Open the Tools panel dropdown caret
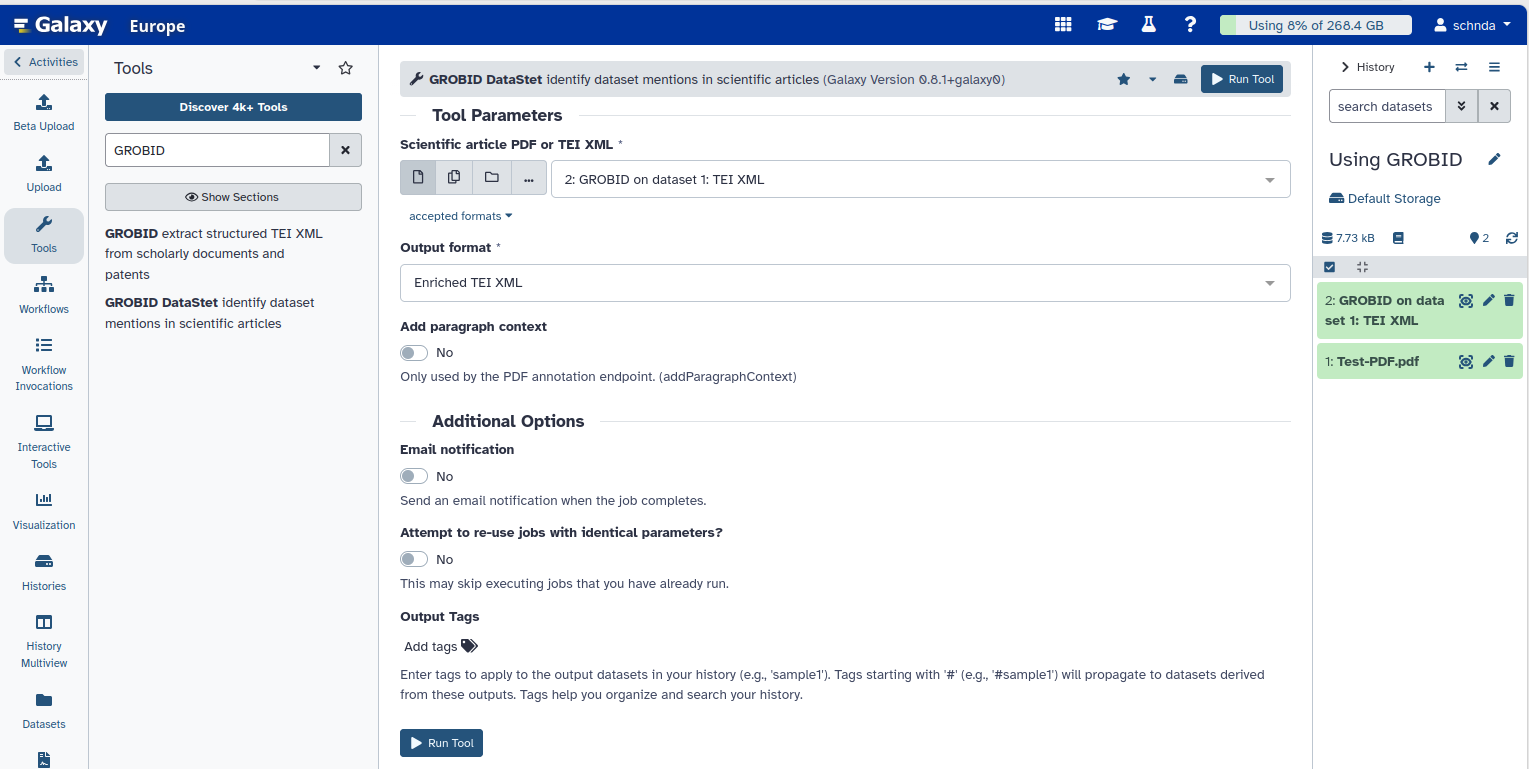Image resolution: width=1529 pixels, height=769 pixels. point(317,68)
